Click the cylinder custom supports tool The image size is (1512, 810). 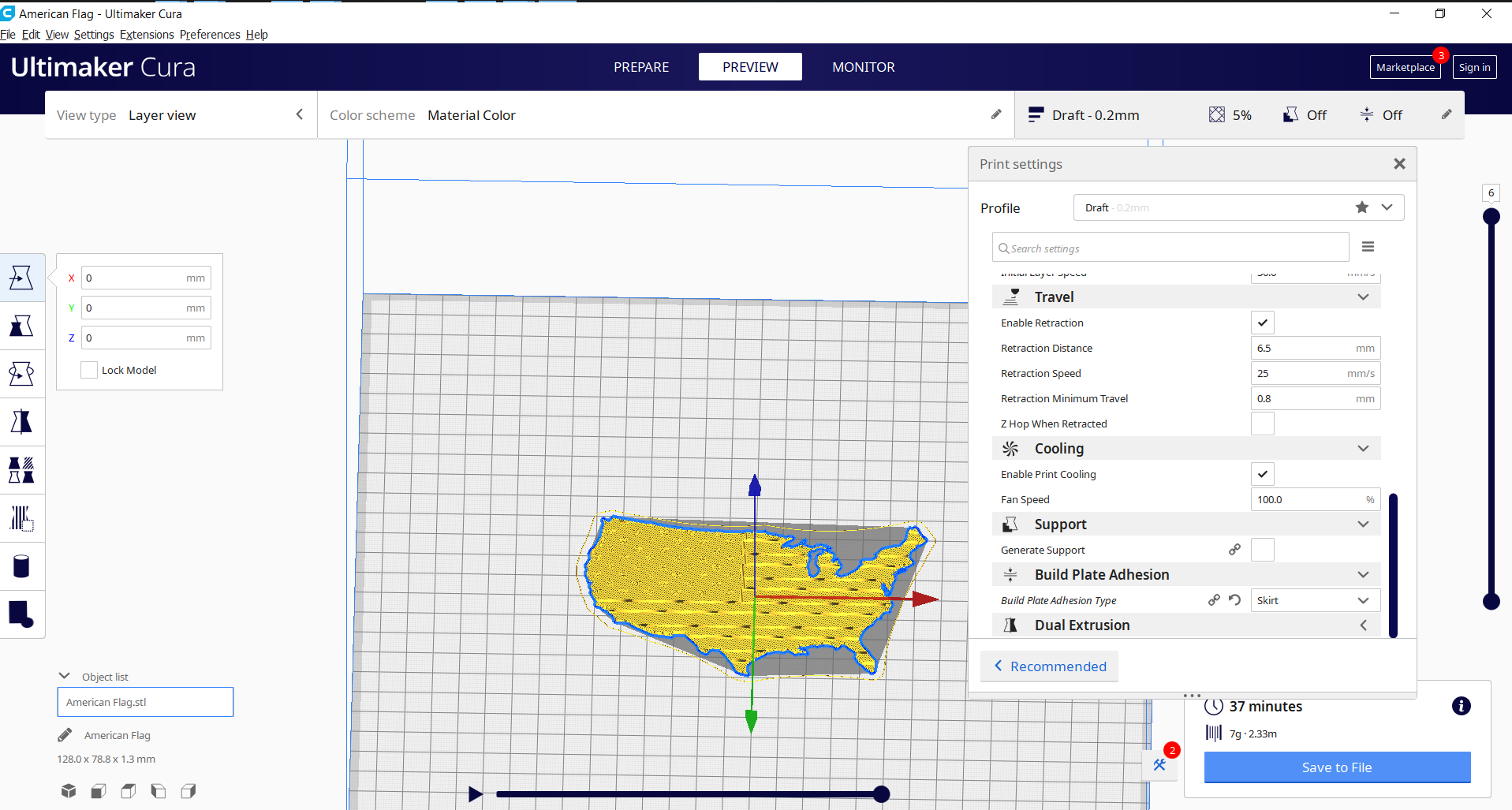point(21,566)
